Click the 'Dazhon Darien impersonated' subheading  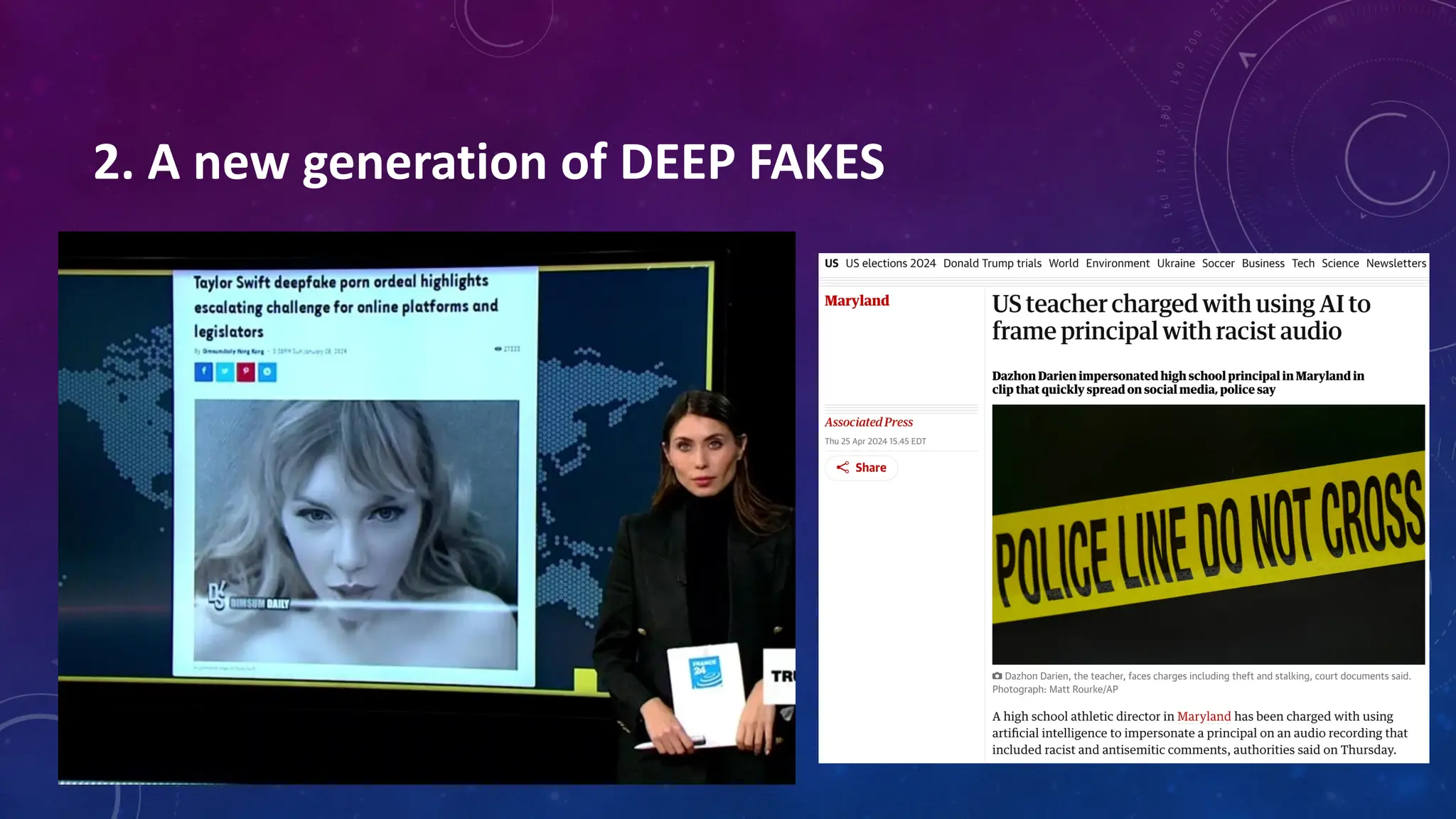[1178, 382]
